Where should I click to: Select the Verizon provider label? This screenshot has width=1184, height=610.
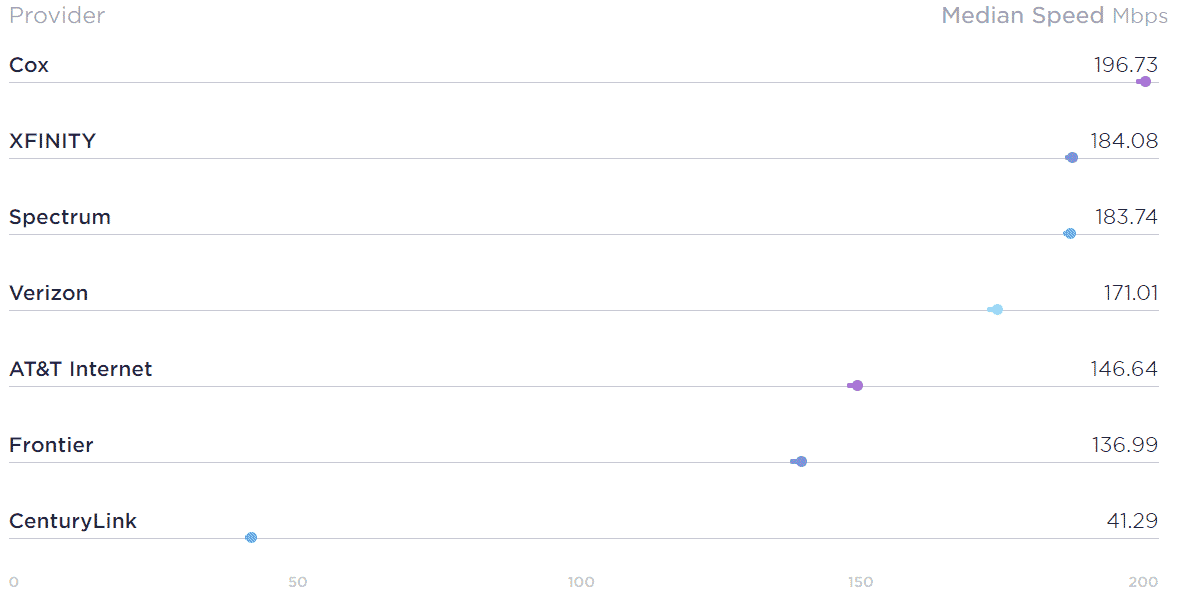click(48, 293)
